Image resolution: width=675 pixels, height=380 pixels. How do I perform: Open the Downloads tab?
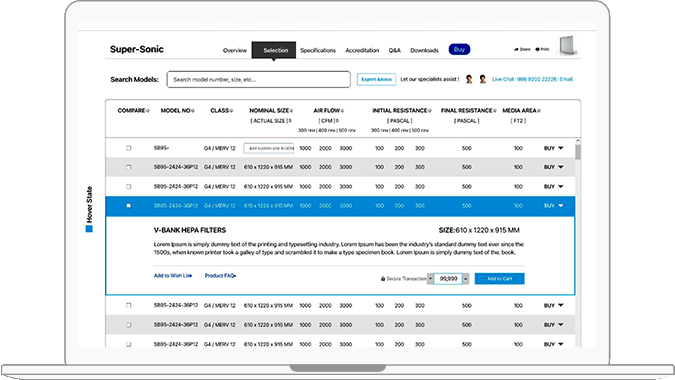click(x=424, y=50)
